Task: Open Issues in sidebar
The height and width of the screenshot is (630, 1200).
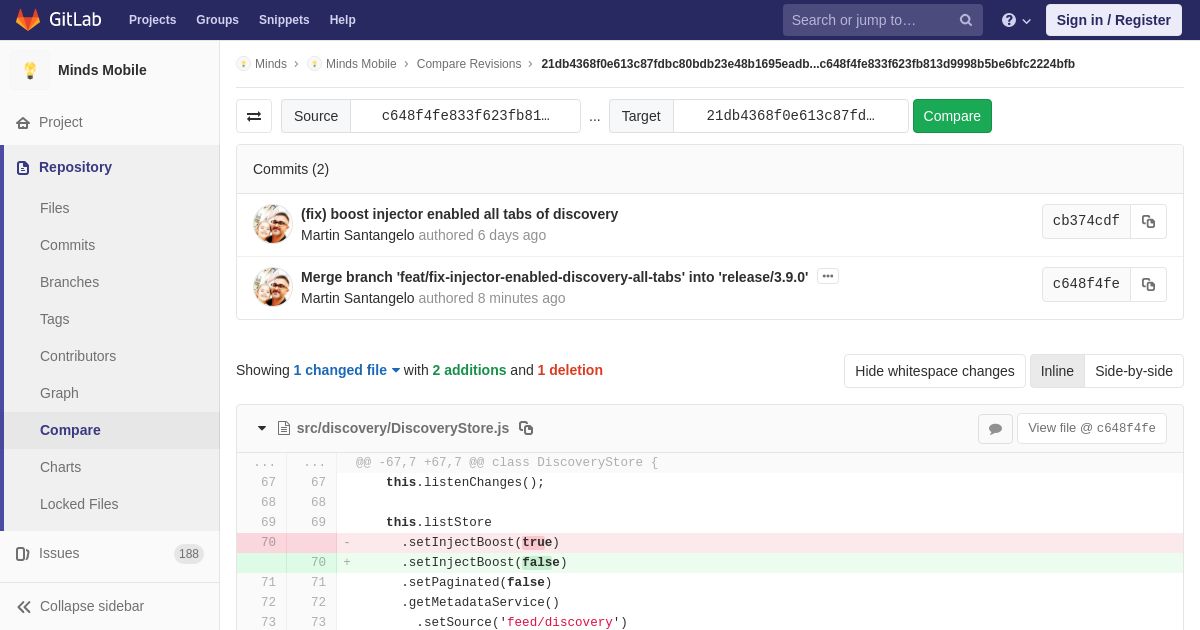Action: (x=59, y=553)
